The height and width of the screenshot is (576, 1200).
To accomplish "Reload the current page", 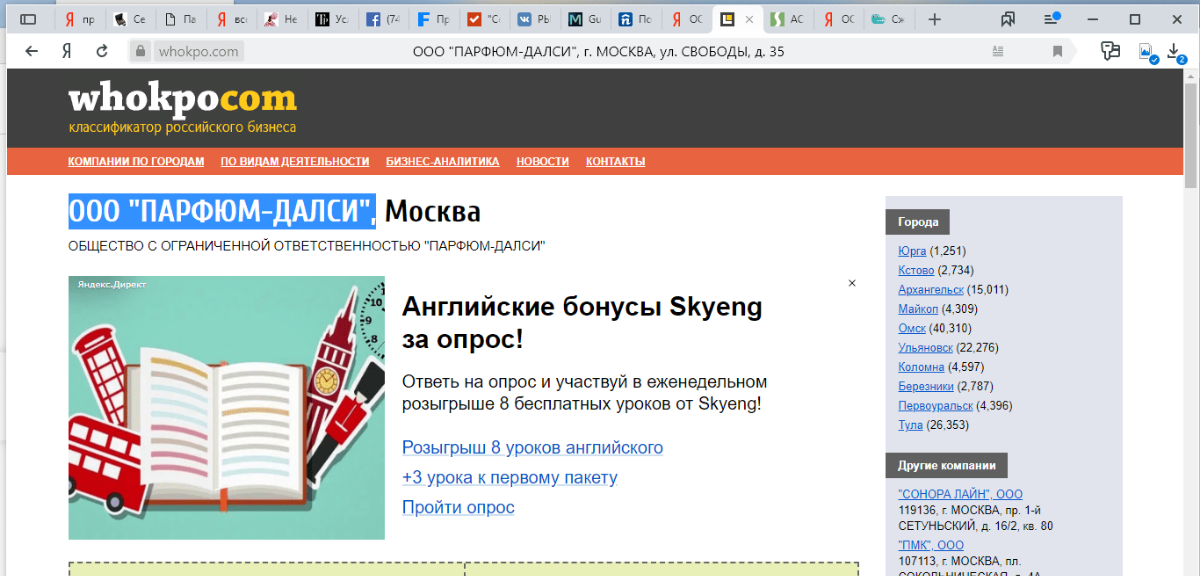I will [101, 51].
